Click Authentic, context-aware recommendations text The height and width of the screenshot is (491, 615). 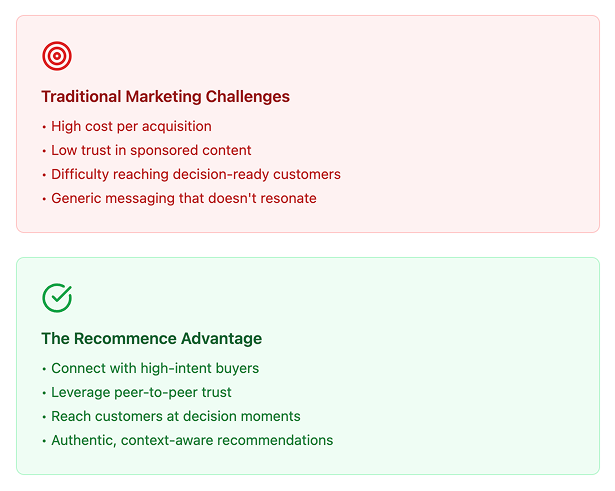pyautogui.click(x=192, y=440)
